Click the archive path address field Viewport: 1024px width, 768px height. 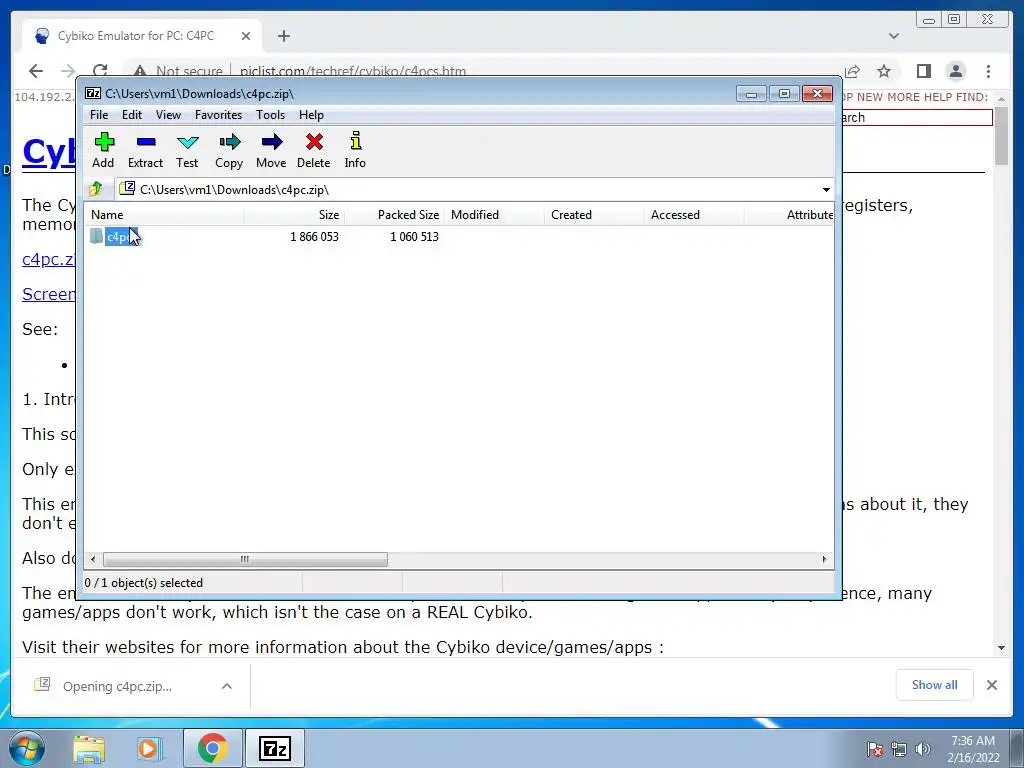[468, 190]
